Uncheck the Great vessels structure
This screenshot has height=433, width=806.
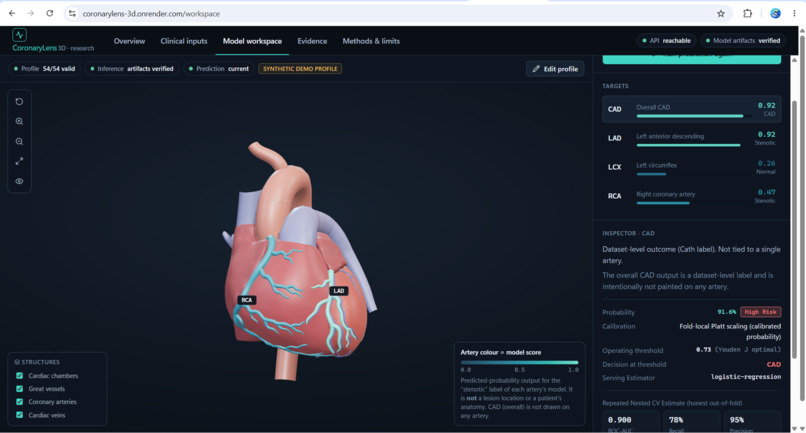pos(20,389)
